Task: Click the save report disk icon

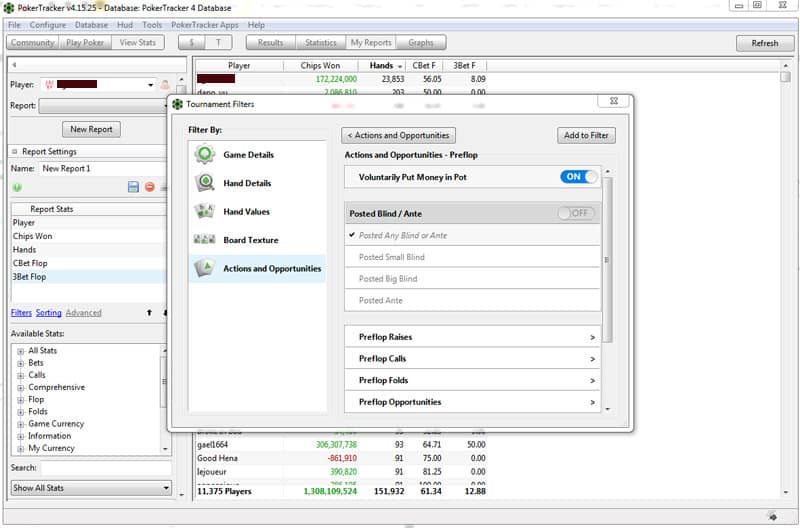Action: 133,187
